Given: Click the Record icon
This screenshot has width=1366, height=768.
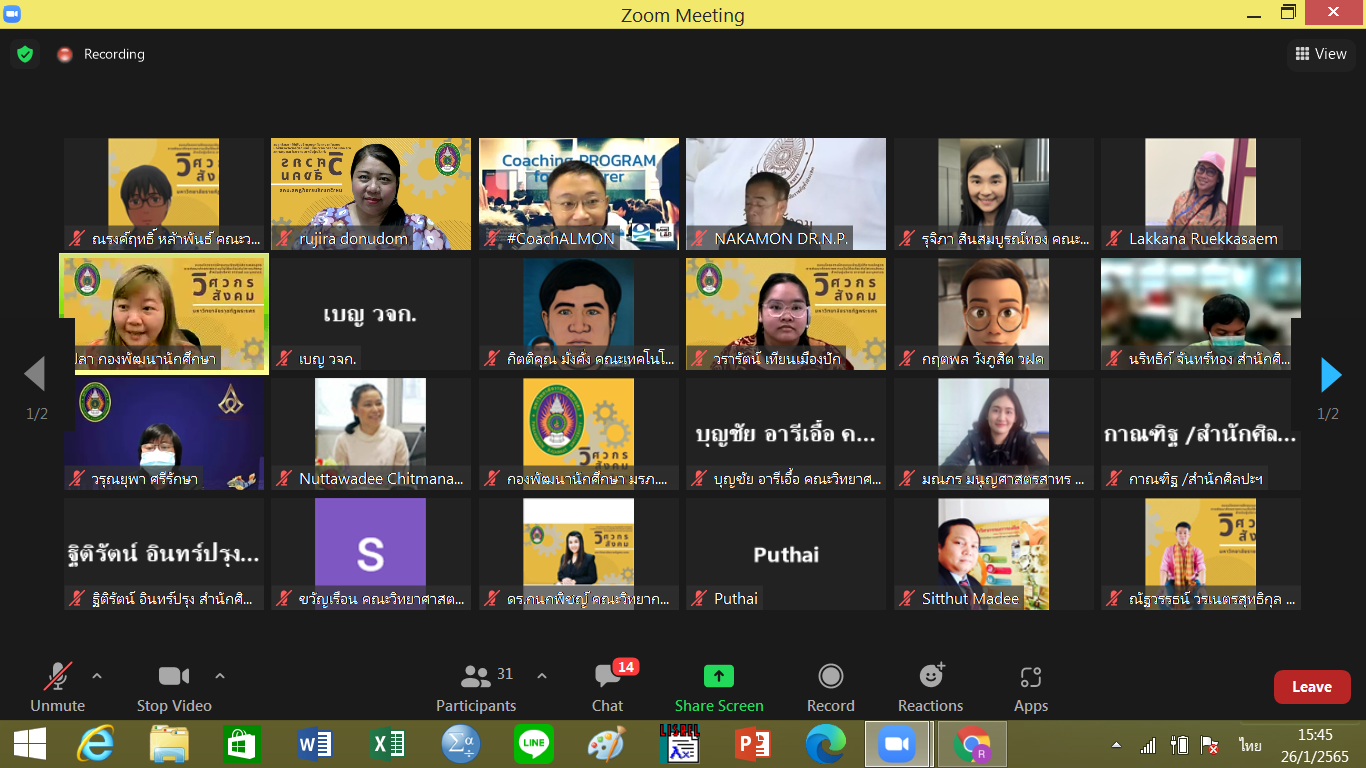Looking at the screenshot, I should click(x=830, y=677).
